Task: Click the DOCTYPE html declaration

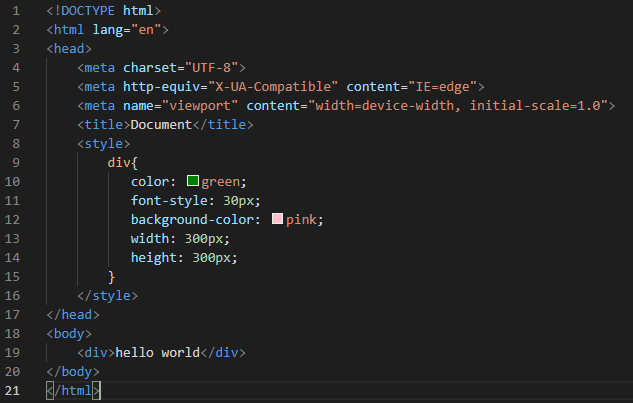Action: pos(104,11)
